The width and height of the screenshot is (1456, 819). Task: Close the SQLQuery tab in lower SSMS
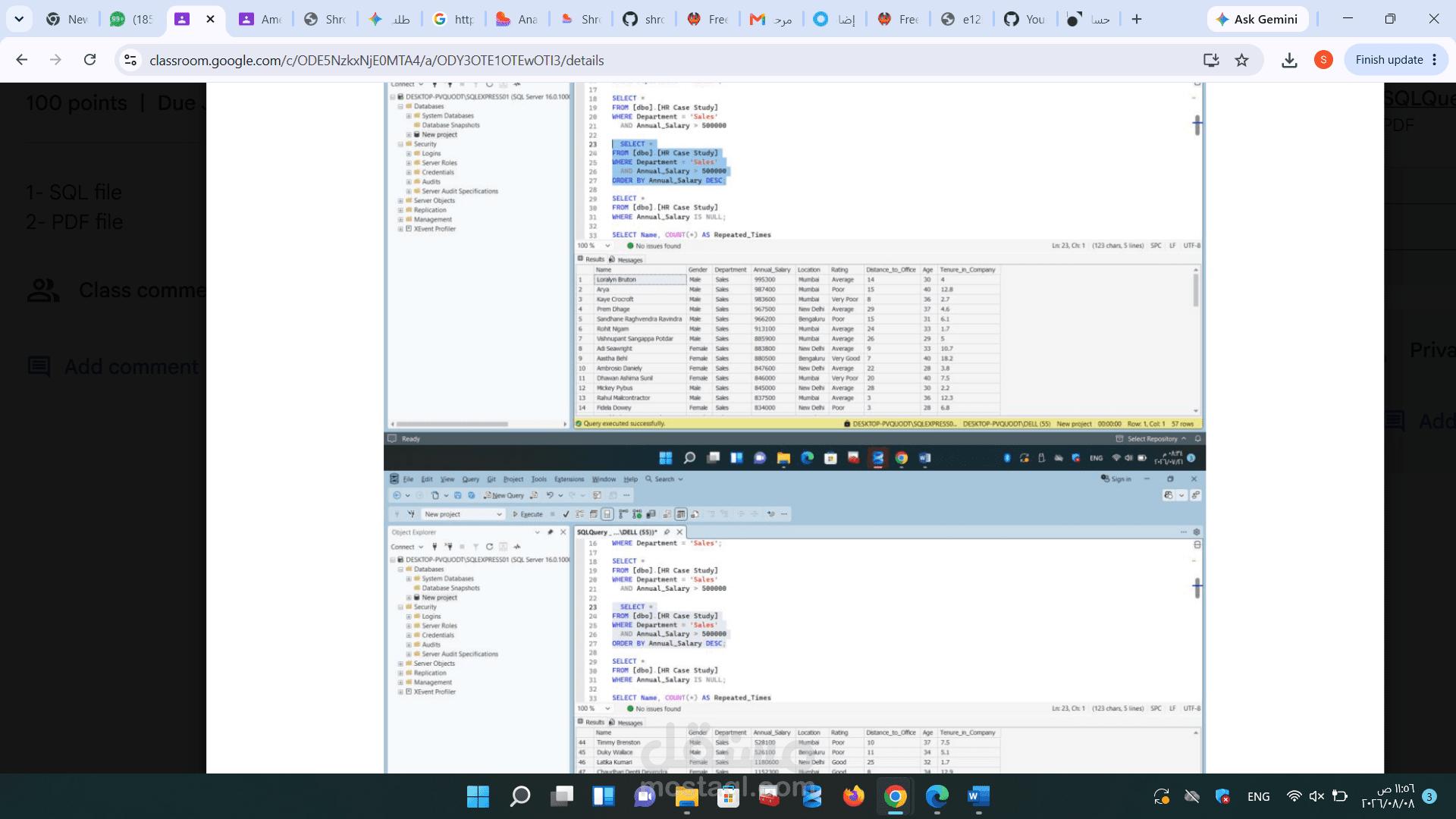tap(679, 532)
